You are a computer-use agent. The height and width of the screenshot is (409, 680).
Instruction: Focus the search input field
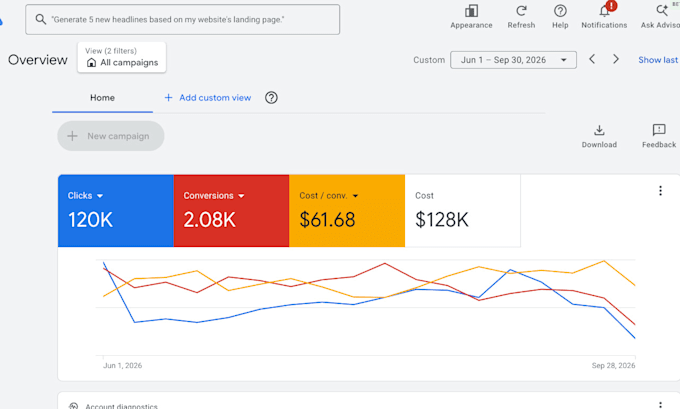pos(183,20)
